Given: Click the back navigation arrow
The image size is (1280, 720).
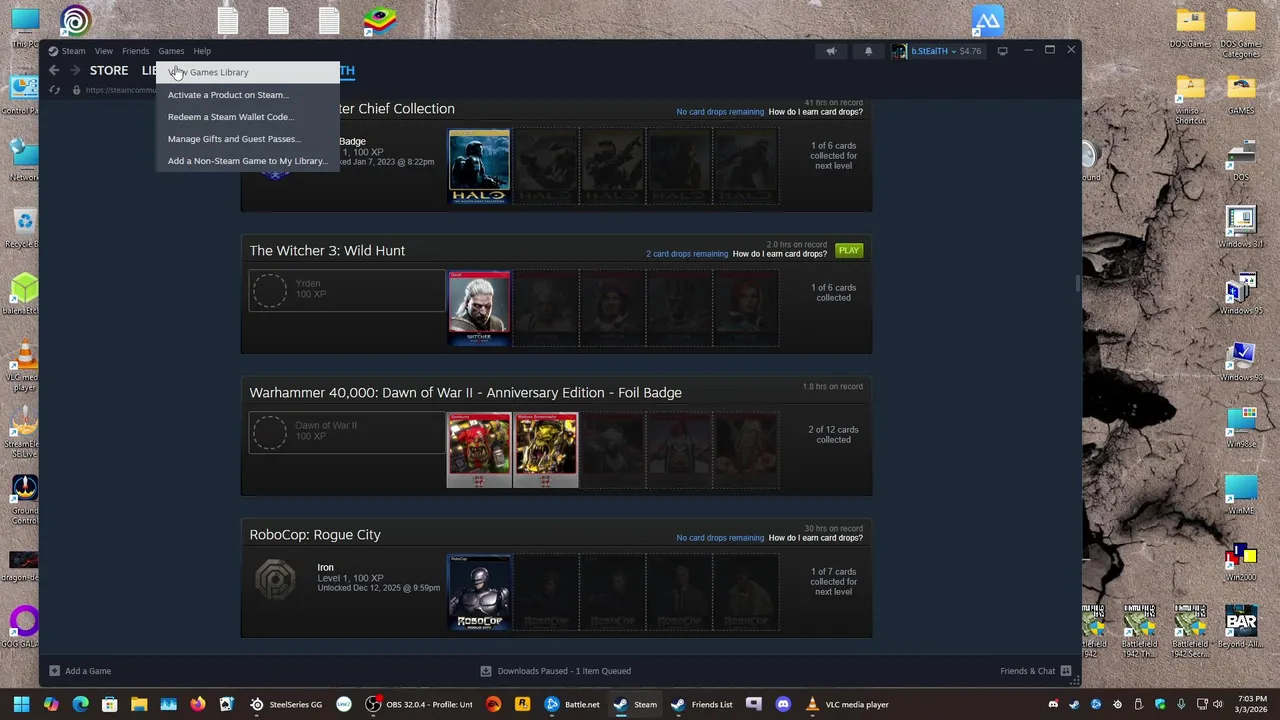Looking at the screenshot, I should (54, 71).
